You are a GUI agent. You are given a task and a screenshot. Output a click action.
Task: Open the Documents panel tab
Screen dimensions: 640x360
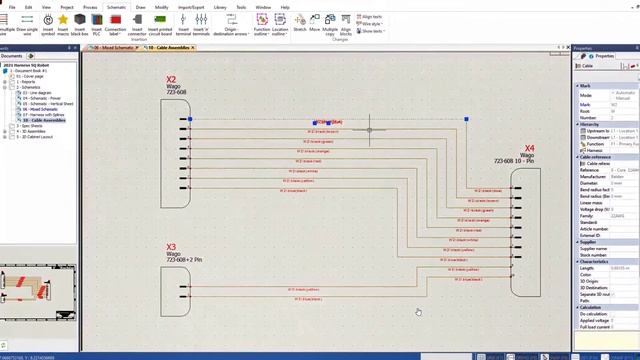(12, 56)
